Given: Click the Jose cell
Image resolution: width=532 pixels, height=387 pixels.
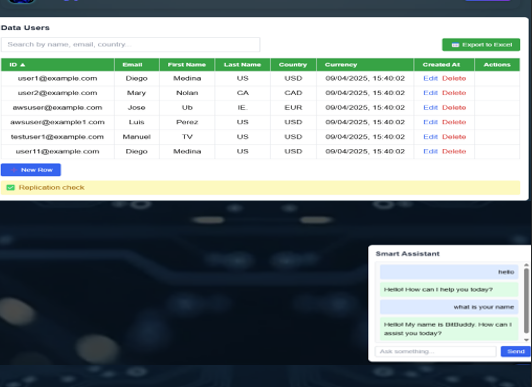Looking at the screenshot, I should 137,108.
